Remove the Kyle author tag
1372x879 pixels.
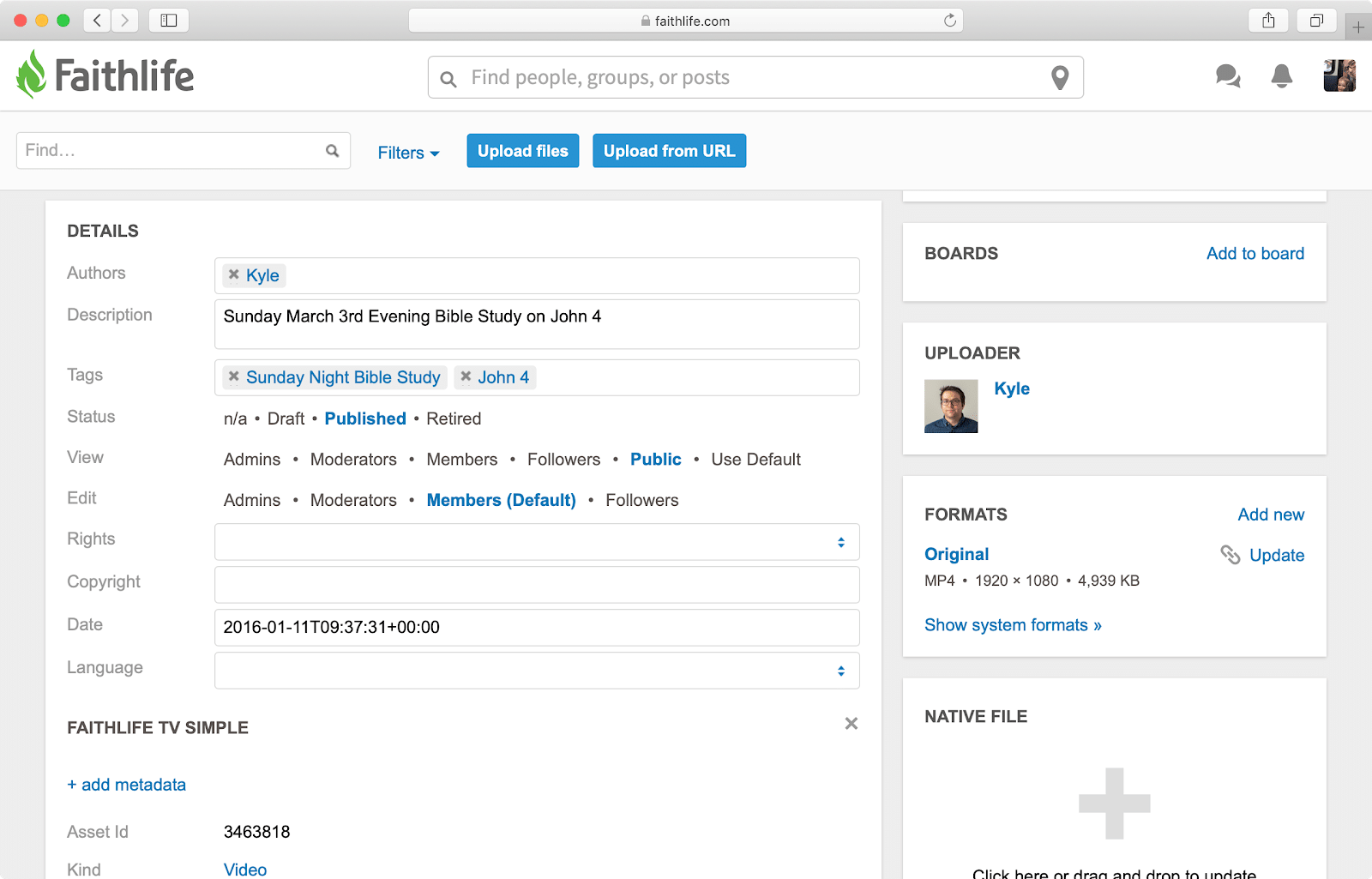tap(234, 274)
